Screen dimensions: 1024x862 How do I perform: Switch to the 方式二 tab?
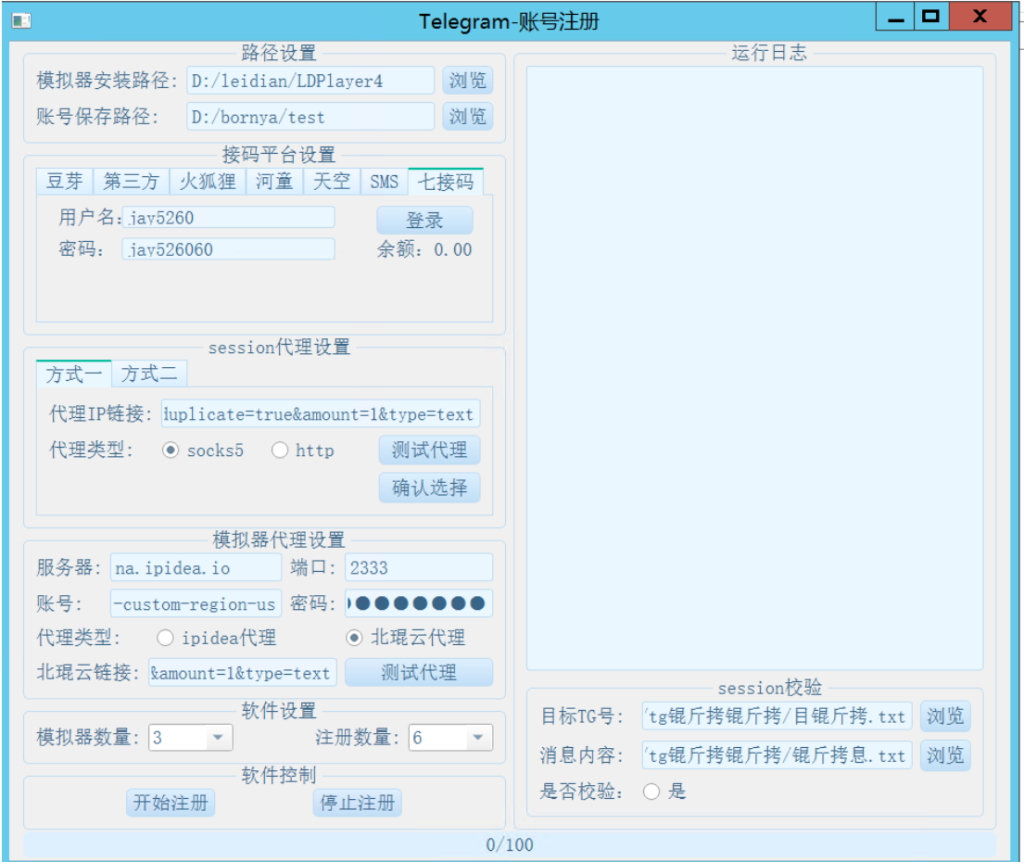click(x=149, y=374)
